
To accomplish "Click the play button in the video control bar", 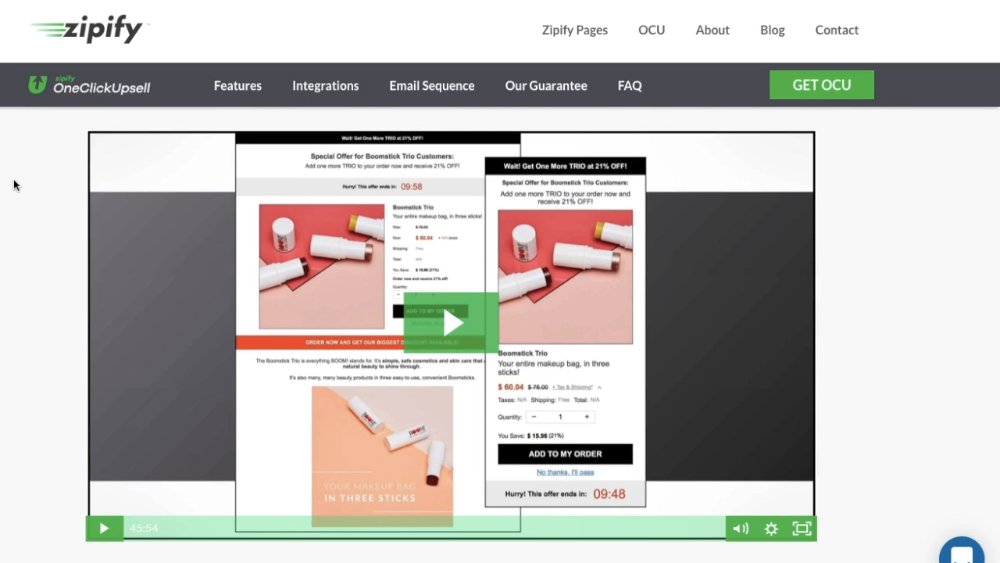I will [x=105, y=529].
